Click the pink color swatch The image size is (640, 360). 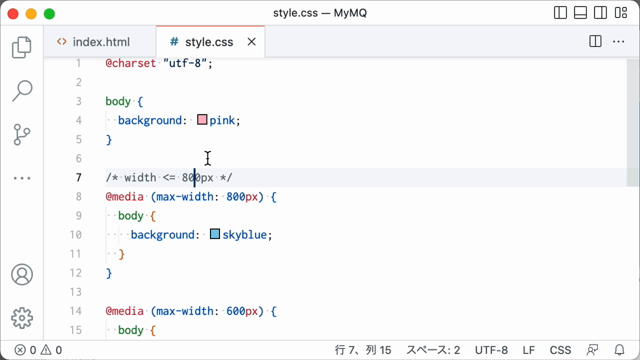coord(202,120)
